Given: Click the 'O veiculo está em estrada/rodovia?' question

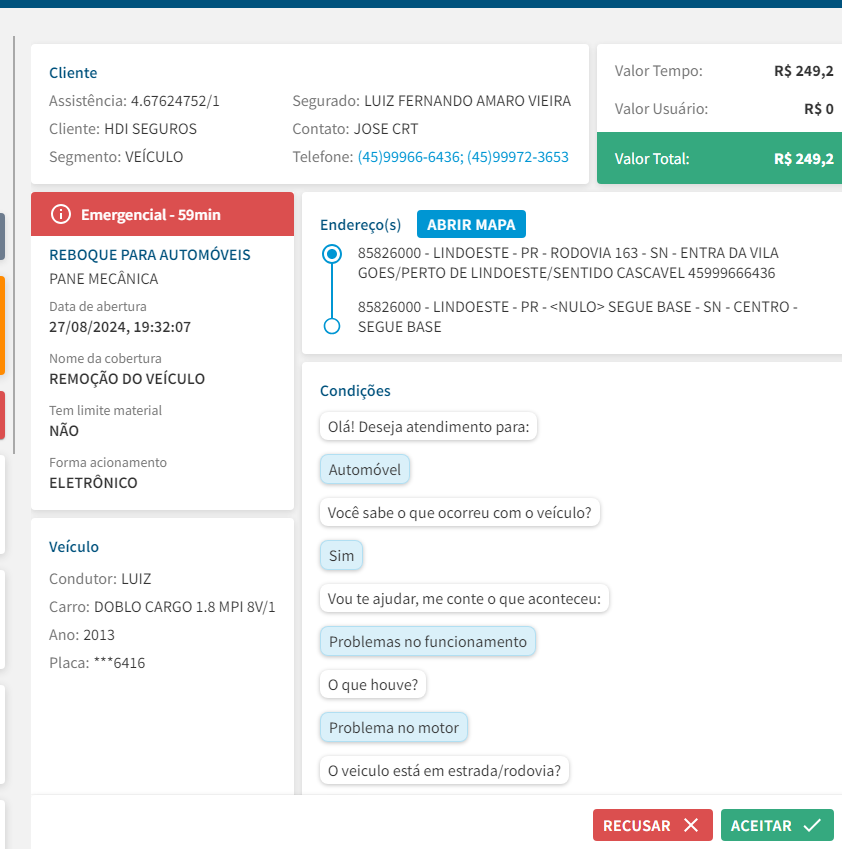Looking at the screenshot, I should coord(444,770).
